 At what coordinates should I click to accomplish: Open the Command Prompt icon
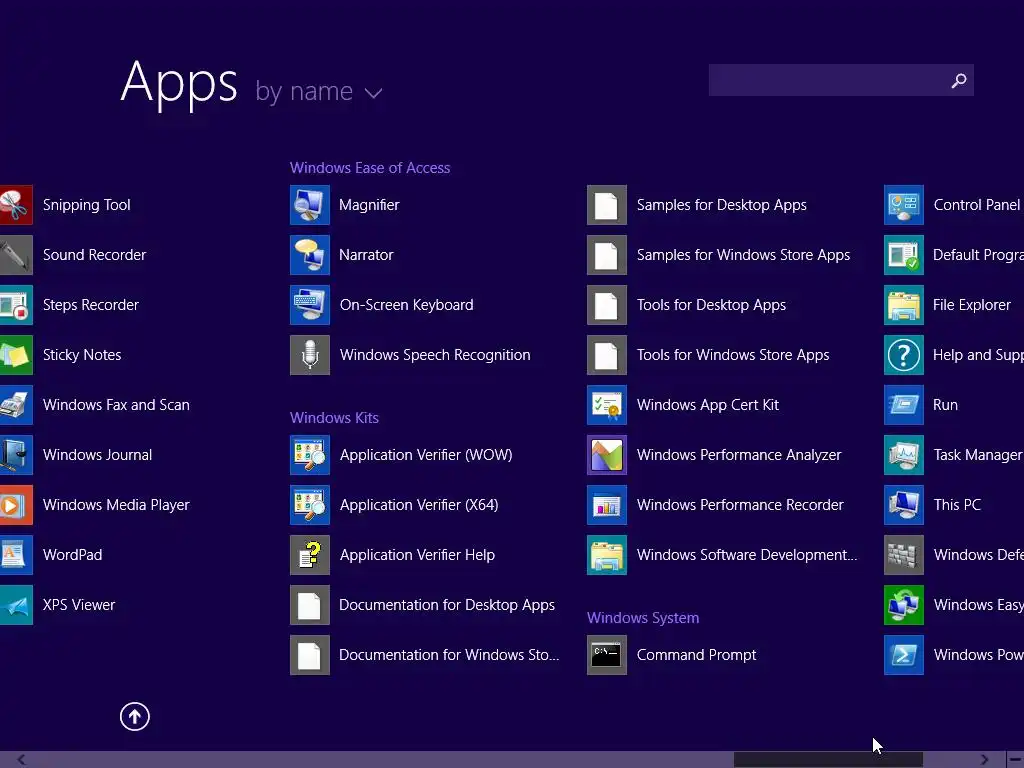pos(607,655)
